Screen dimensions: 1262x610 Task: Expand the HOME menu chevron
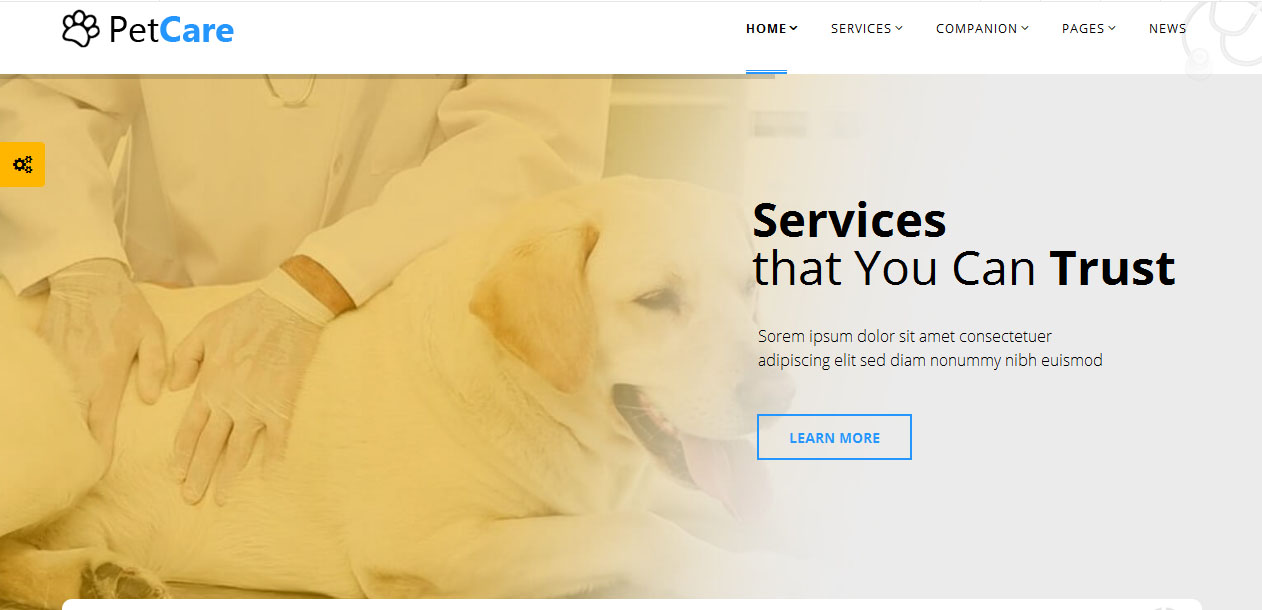tap(794, 28)
